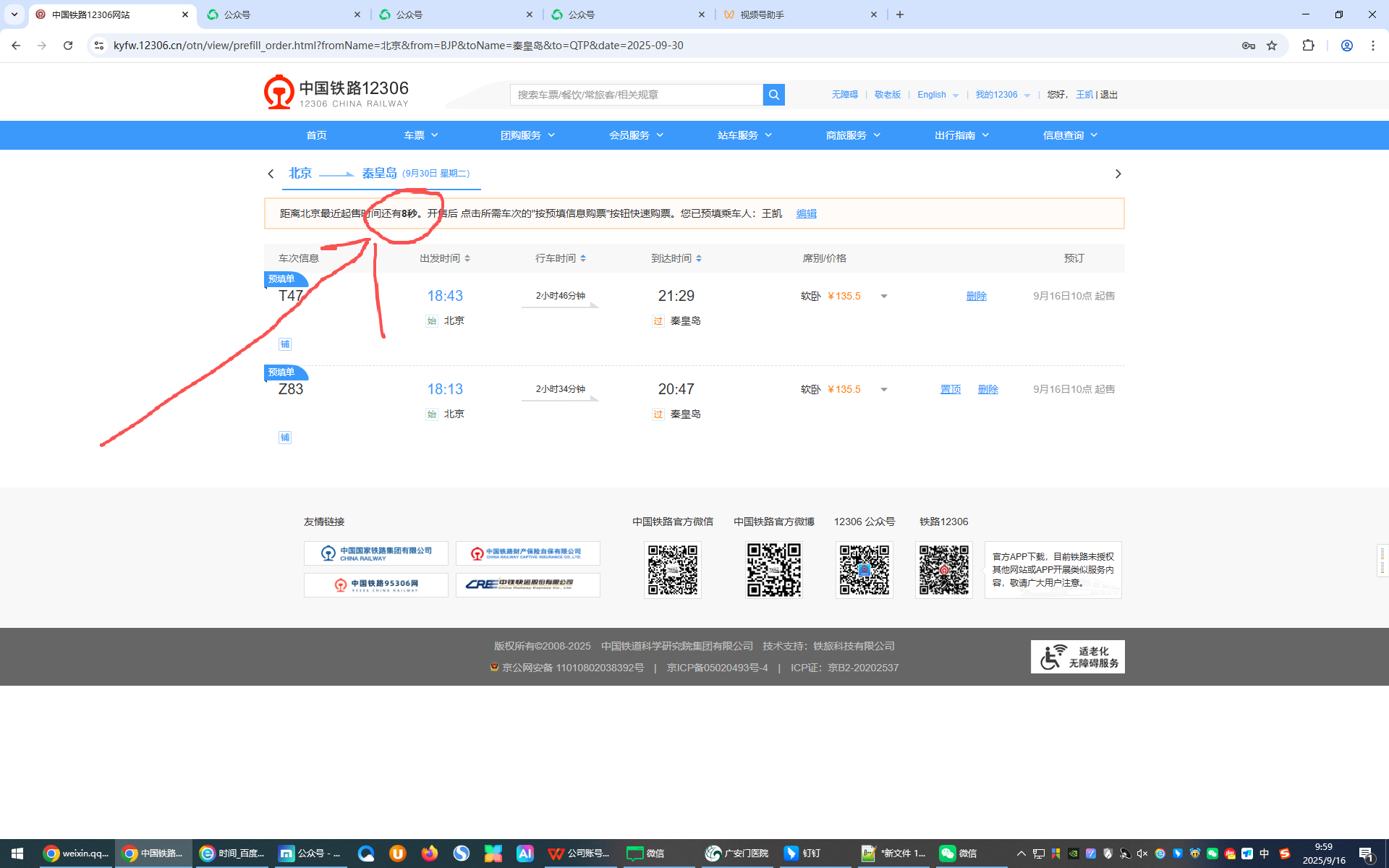
Task: Bookmark this page with the star icon
Action: [1272, 46]
